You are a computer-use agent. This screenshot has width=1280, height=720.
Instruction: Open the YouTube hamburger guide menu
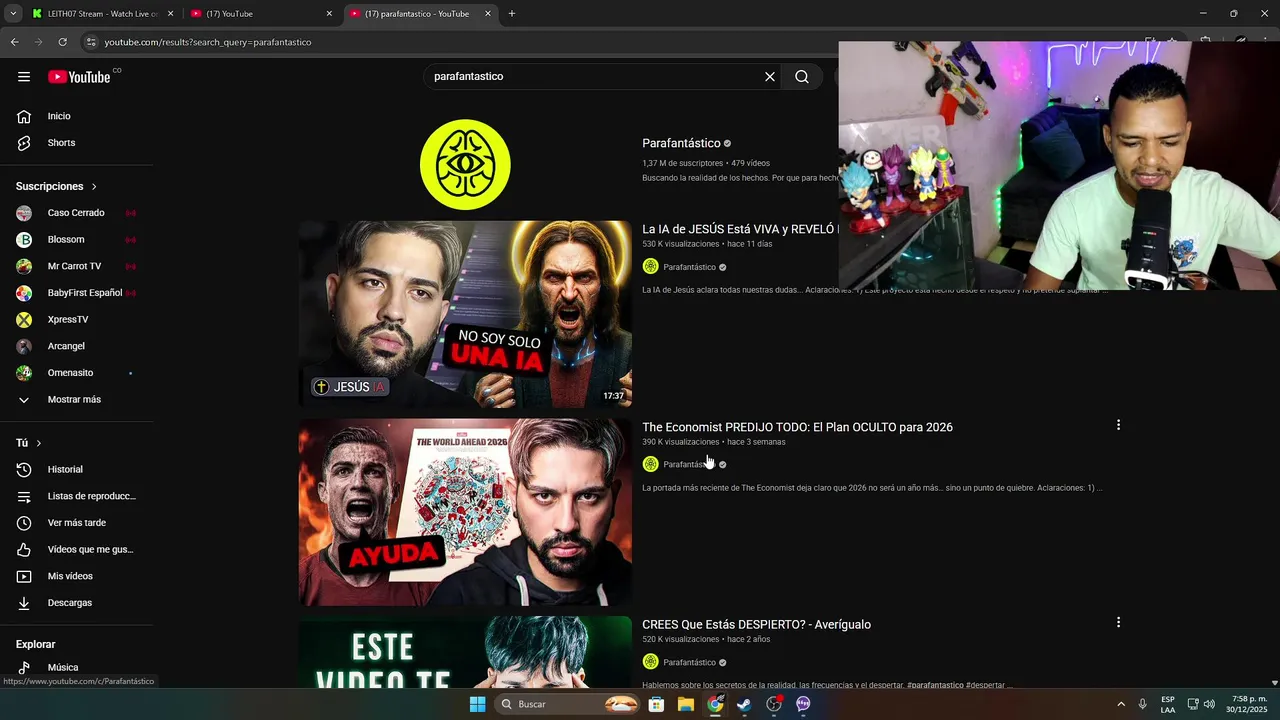pos(24,77)
